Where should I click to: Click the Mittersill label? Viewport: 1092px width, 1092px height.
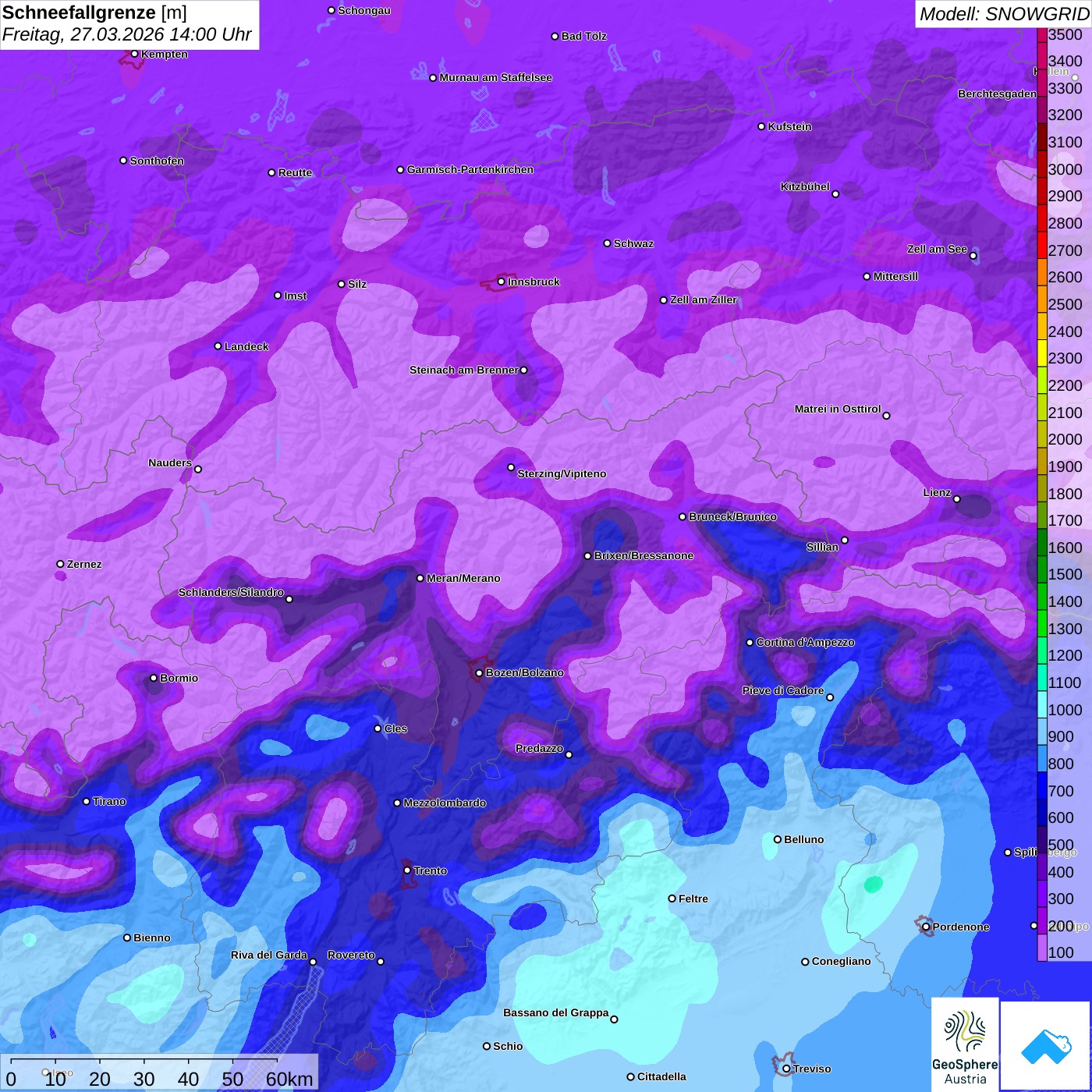coord(896,276)
